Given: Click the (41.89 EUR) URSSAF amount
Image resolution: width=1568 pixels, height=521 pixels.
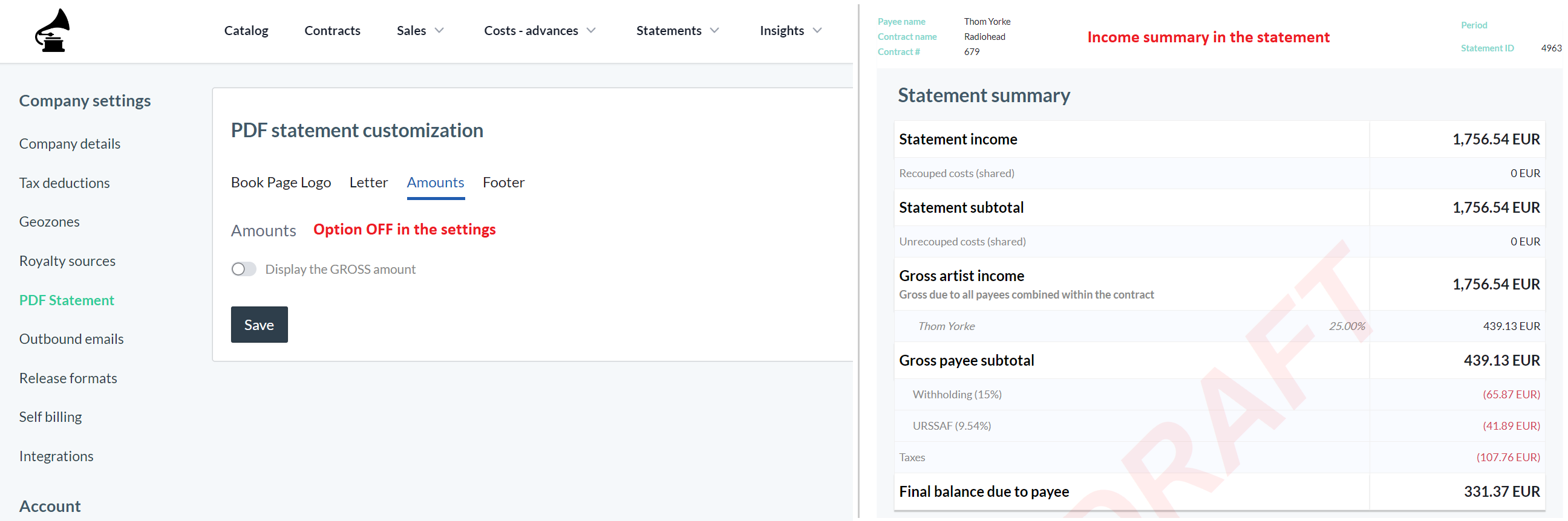Looking at the screenshot, I should 1511,426.
